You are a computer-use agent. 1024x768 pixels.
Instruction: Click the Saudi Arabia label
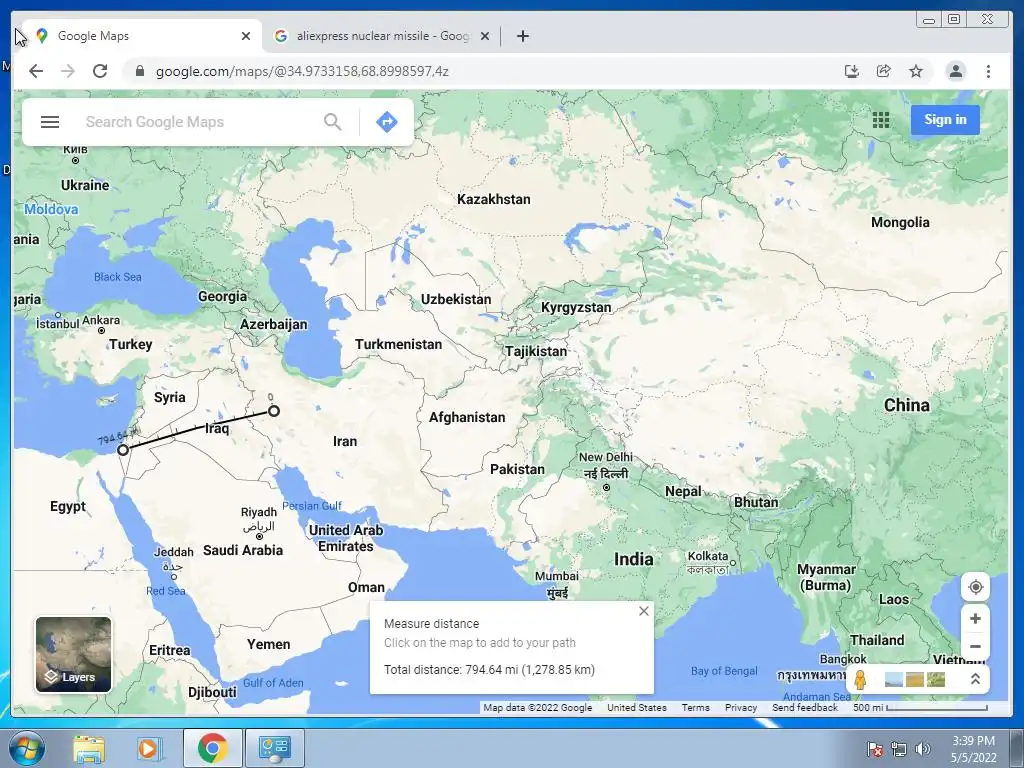point(243,551)
